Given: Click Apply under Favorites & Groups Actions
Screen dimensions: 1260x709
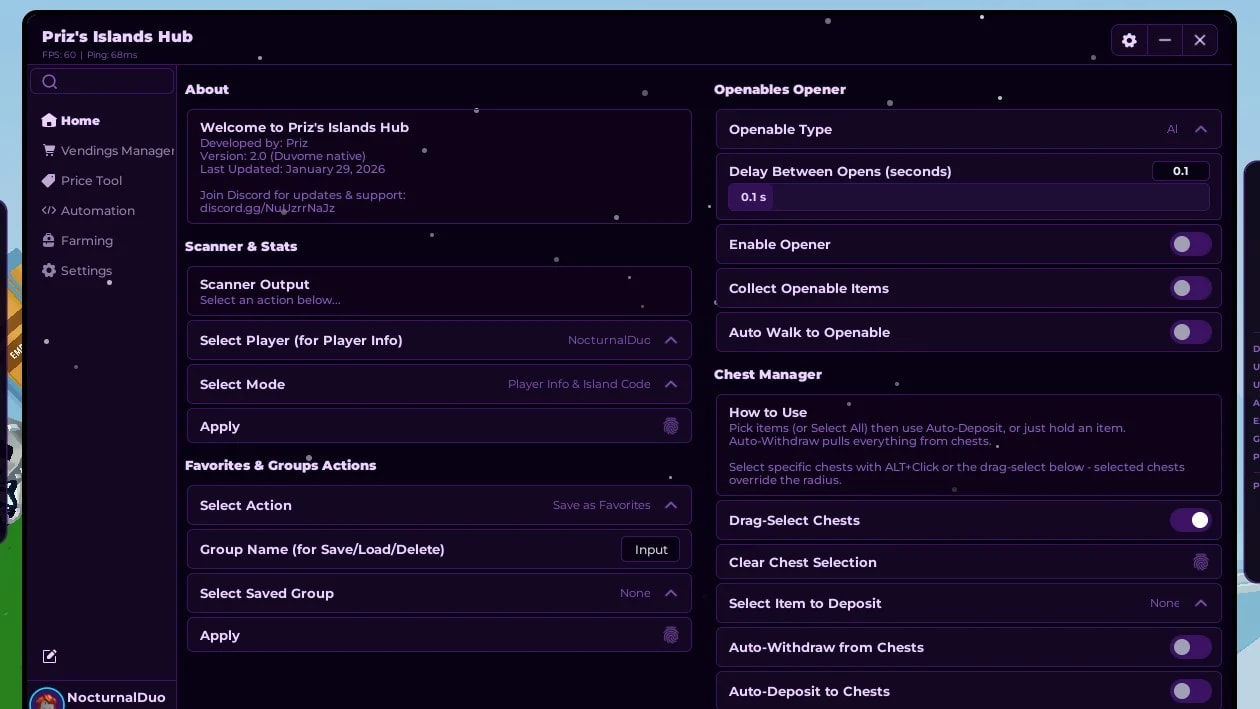Looking at the screenshot, I should pyautogui.click(x=439, y=635).
